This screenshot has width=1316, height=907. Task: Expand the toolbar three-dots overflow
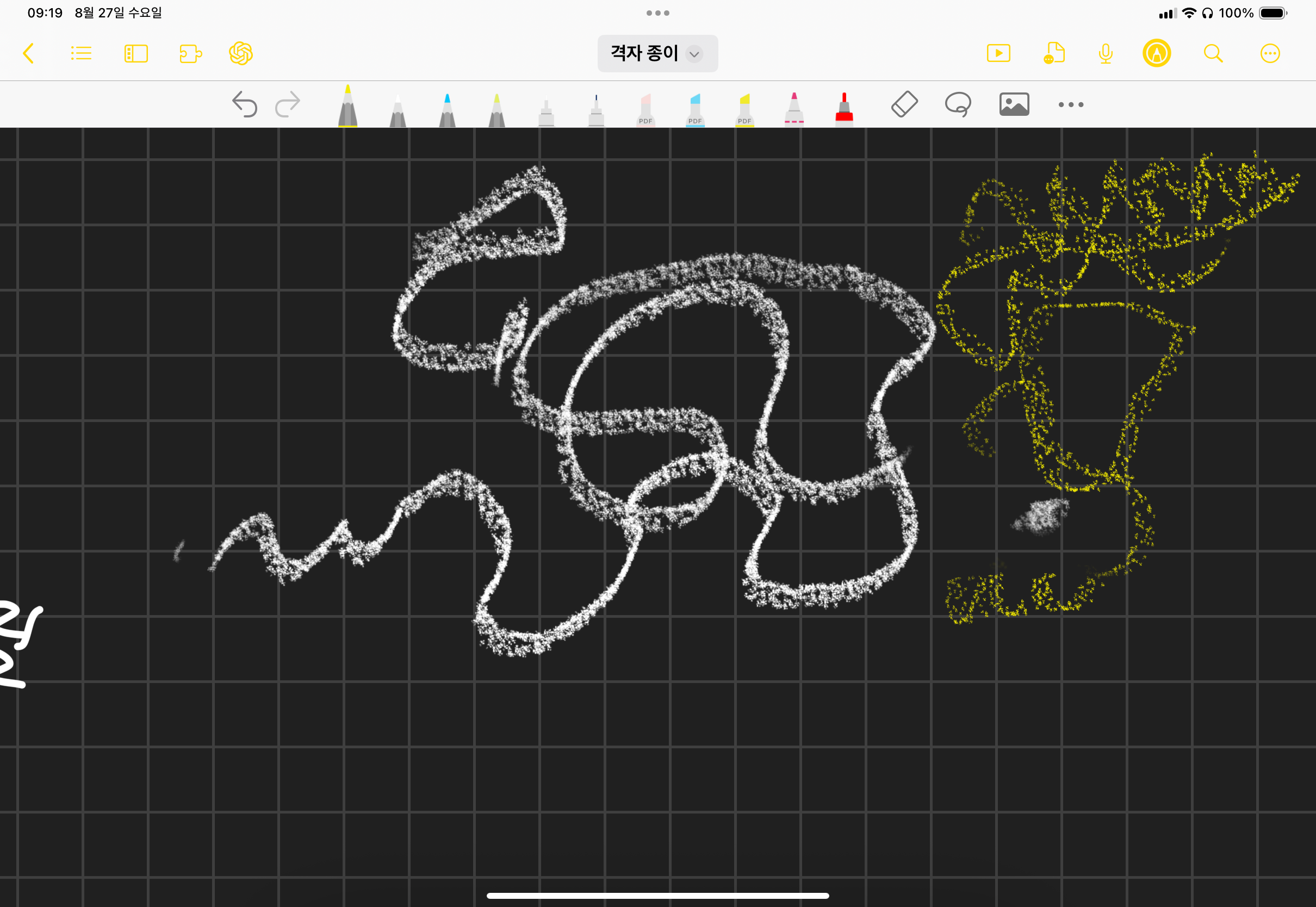click(1071, 104)
